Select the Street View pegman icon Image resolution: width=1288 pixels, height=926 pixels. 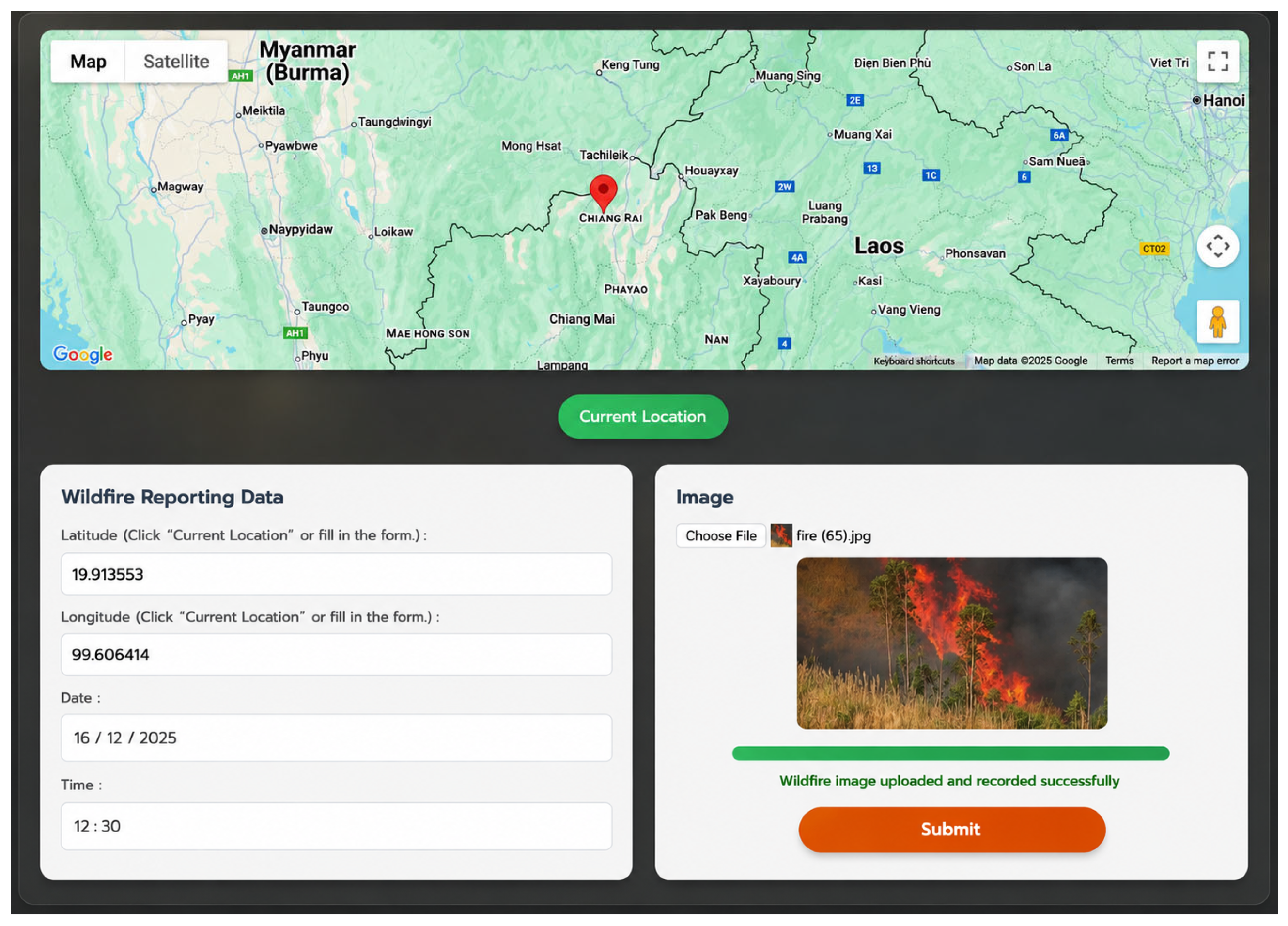1218,322
